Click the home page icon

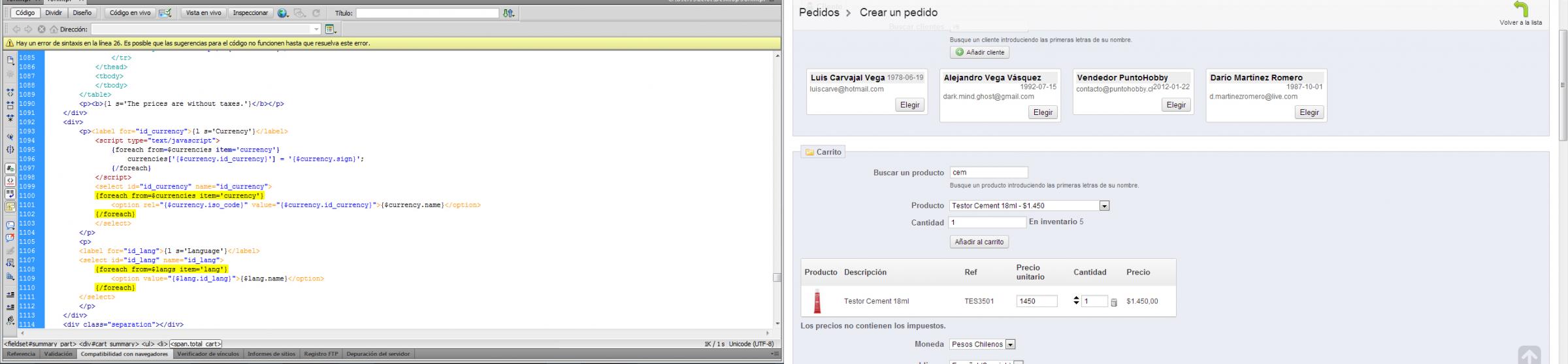pyautogui.click(x=54, y=29)
